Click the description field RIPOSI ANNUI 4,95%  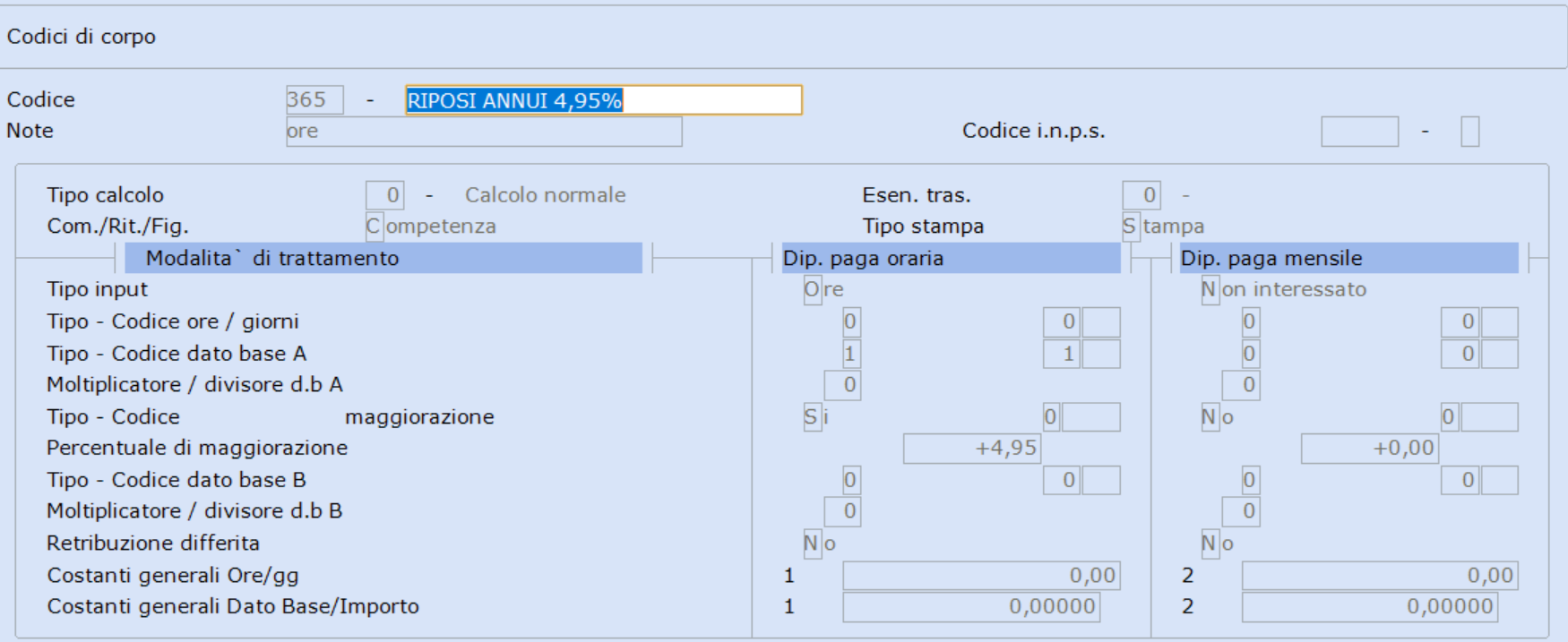(x=604, y=100)
